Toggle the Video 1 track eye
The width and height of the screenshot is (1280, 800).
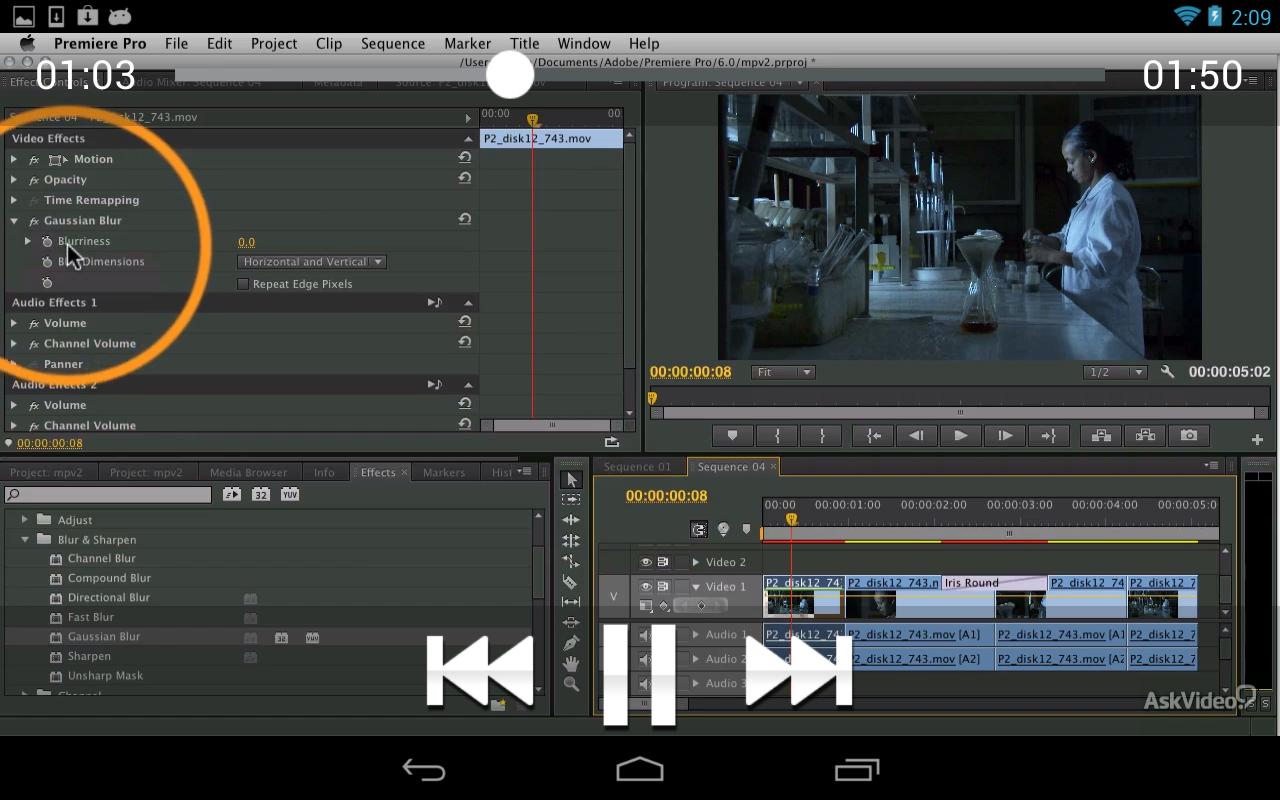tap(646, 587)
